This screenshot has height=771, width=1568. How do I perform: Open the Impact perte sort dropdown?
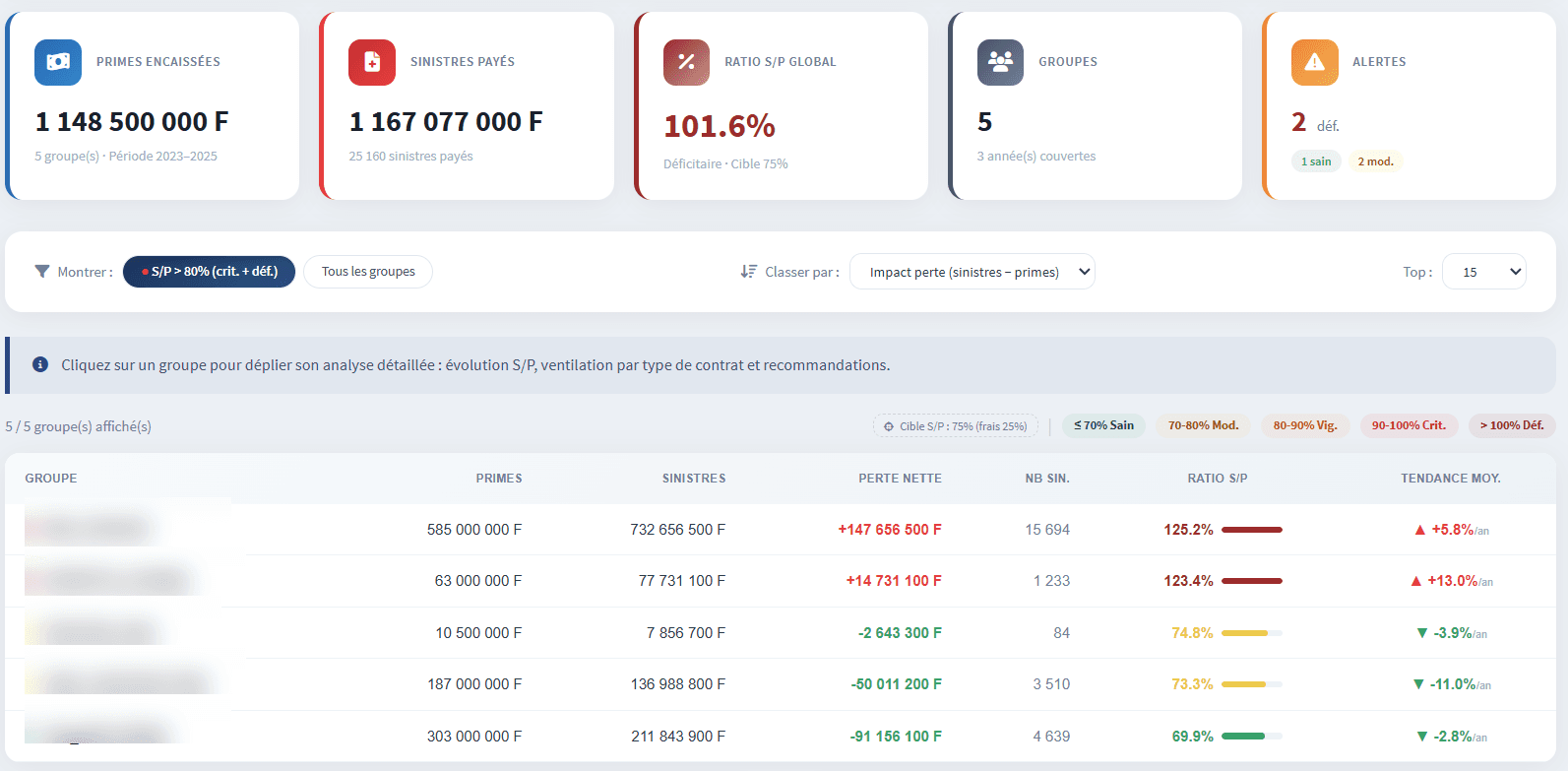coord(972,272)
